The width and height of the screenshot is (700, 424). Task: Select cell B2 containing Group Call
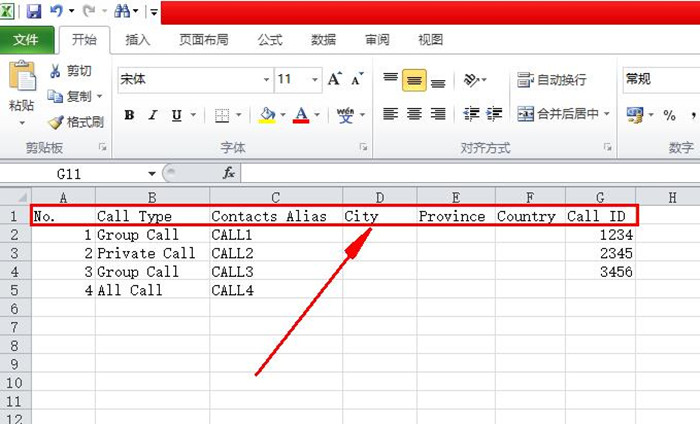pos(152,235)
